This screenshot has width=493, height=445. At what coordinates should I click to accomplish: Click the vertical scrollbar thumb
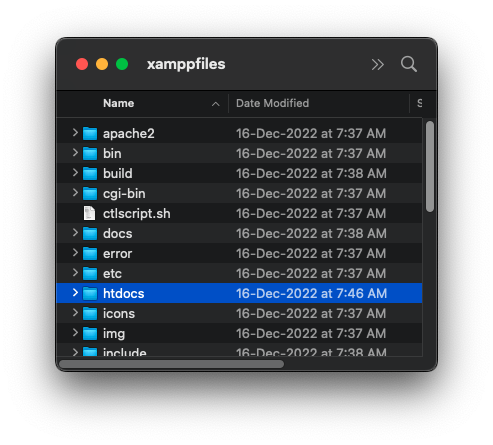pyautogui.click(x=430, y=166)
